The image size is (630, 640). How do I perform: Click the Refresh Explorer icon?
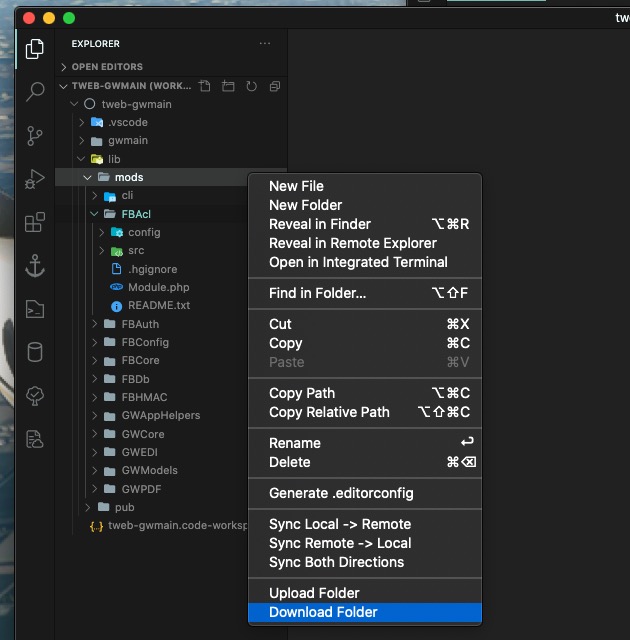pyautogui.click(x=252, y=86)
